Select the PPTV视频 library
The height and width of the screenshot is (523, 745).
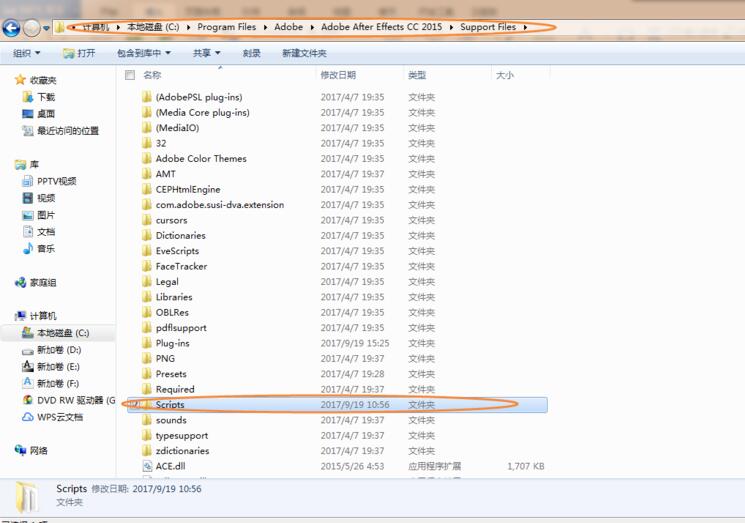[x=57, y=181]
